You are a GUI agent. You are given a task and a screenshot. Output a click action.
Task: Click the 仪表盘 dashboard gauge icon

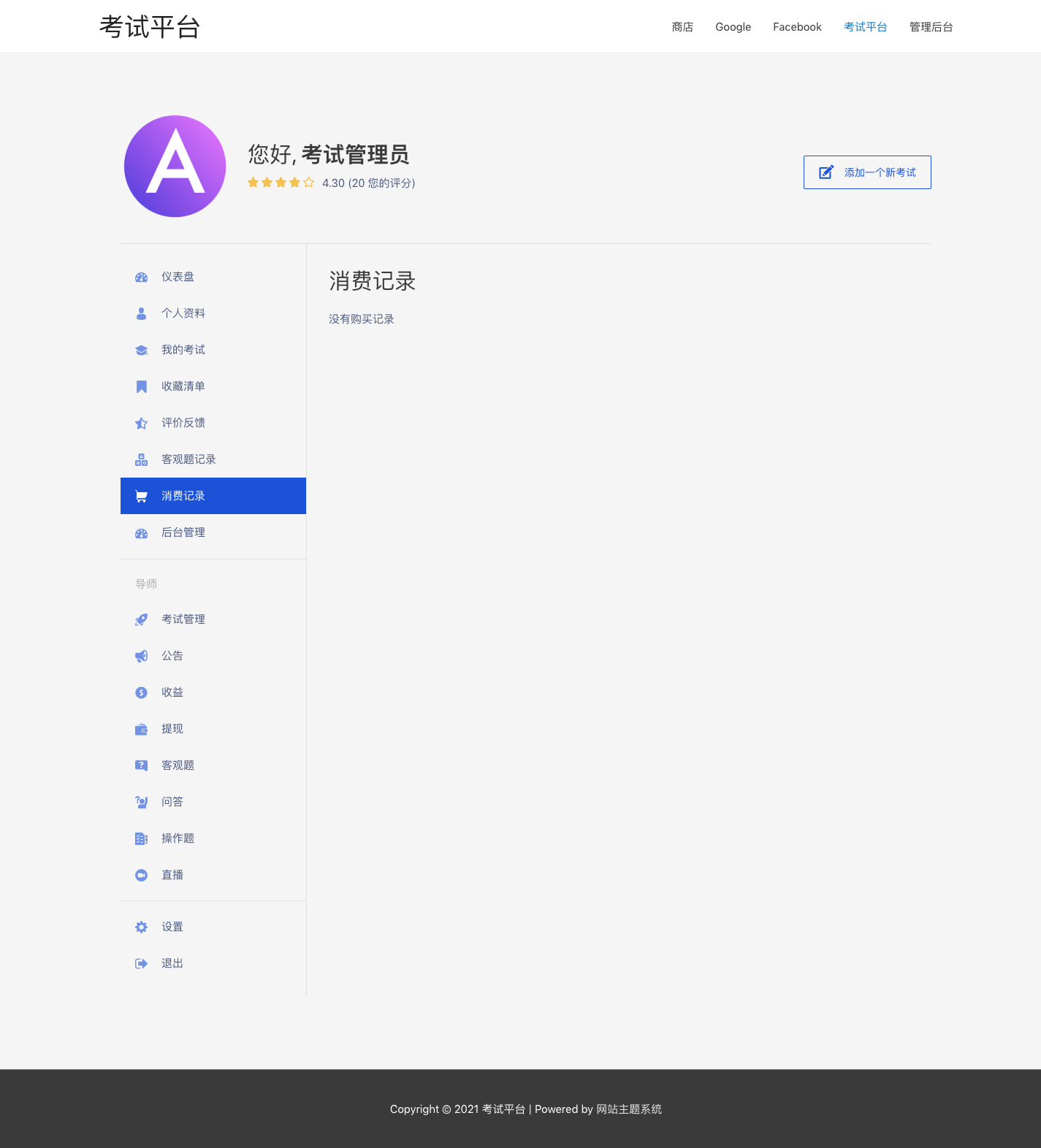click(142, 278)
